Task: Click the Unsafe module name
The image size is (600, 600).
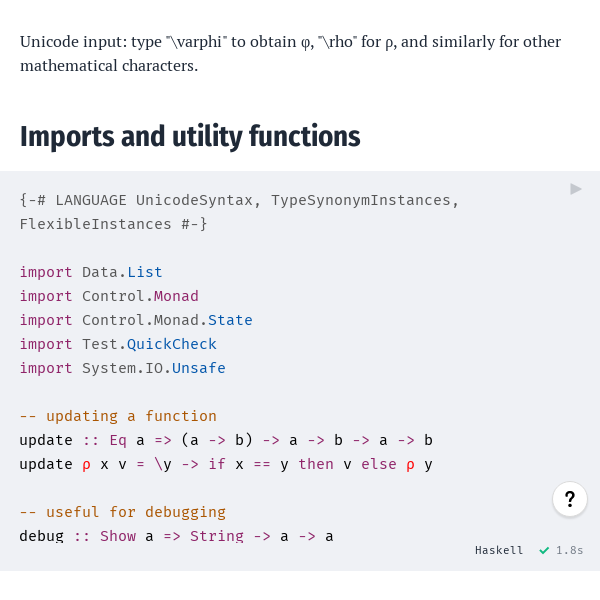Action: click(199, 368)
